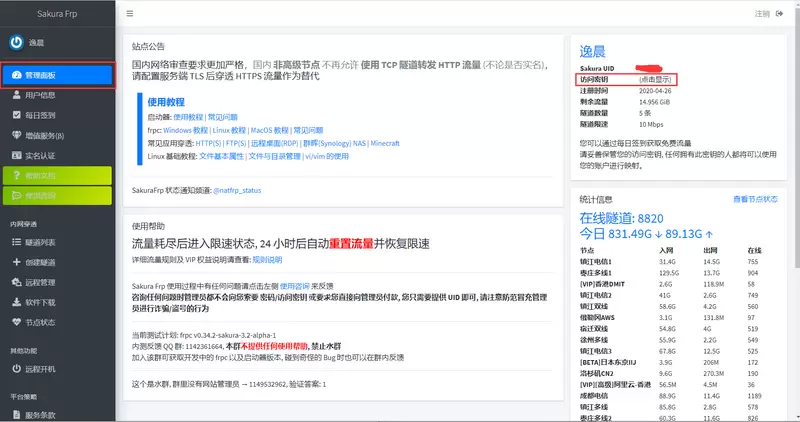Viewport: 800px width, 422px height.
Task: Click the power avatar icon next to 逸晨
Action: (16, 42)
